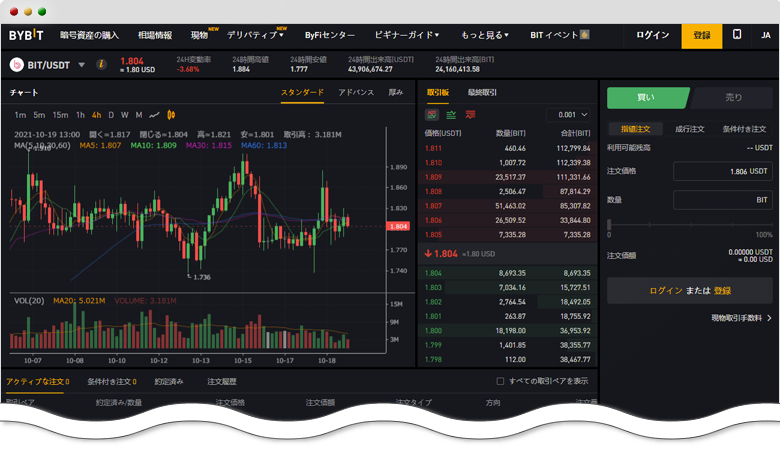780x470 pixels.
Task: Expand the ビギナーガイド menu
Action: tap(406, 35)
